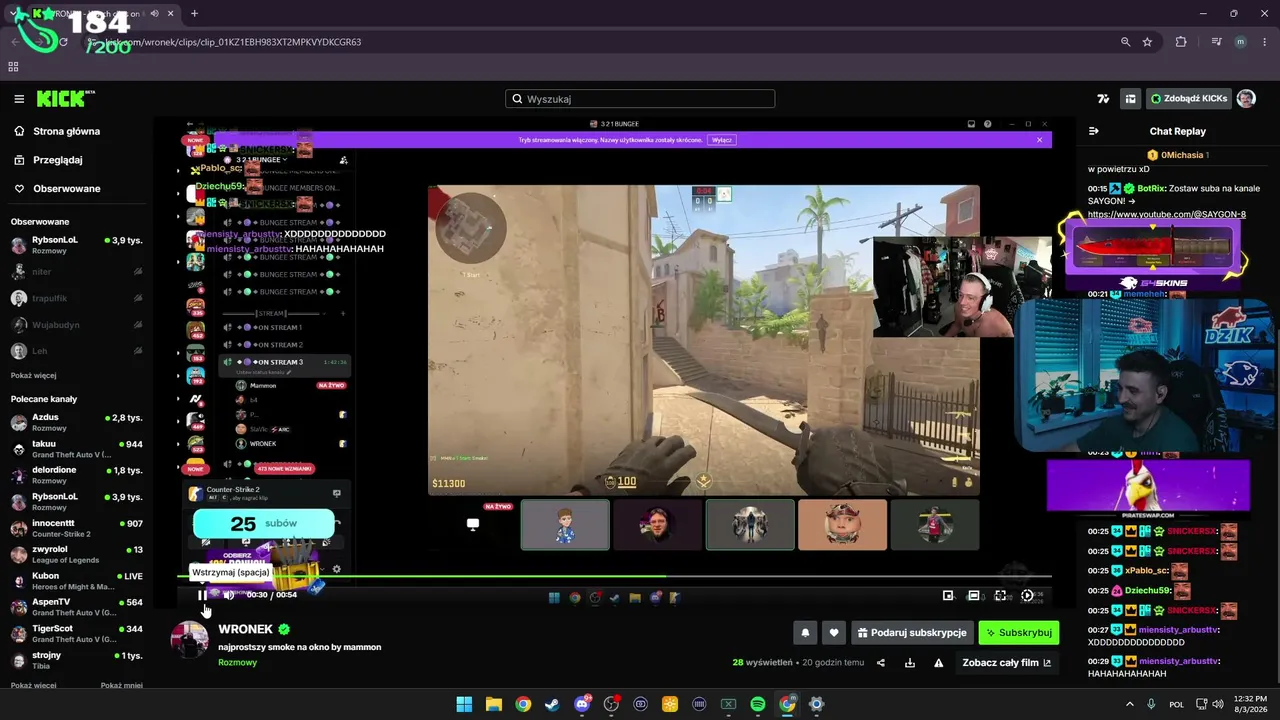Open the 7TV extension icon
The width and height of the screenshot is (1280, 720).
[x=1103, y=99]
